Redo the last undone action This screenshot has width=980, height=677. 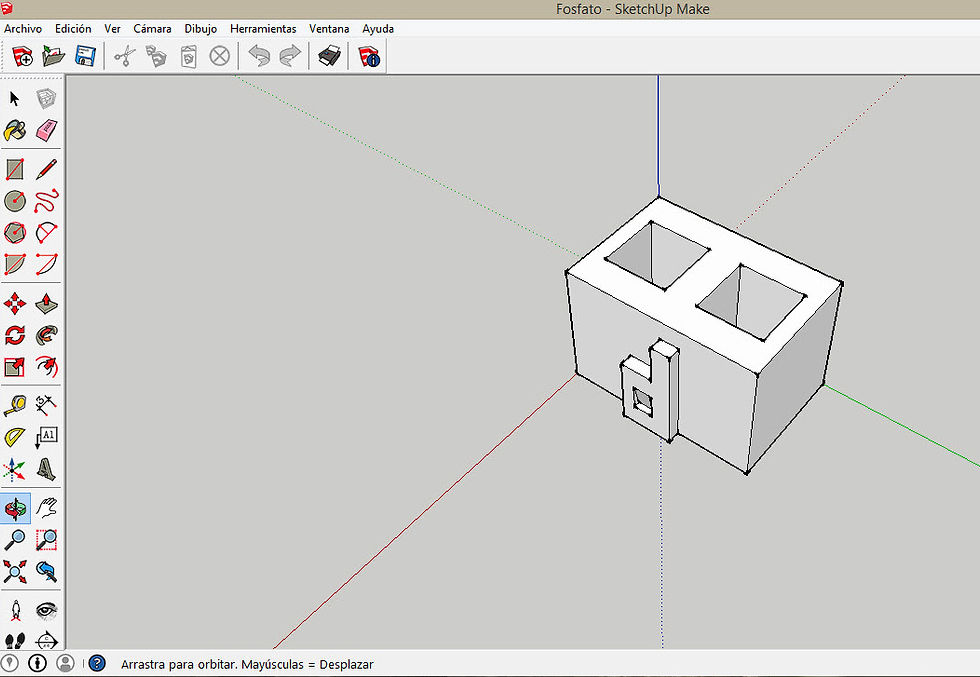point(290,56)
